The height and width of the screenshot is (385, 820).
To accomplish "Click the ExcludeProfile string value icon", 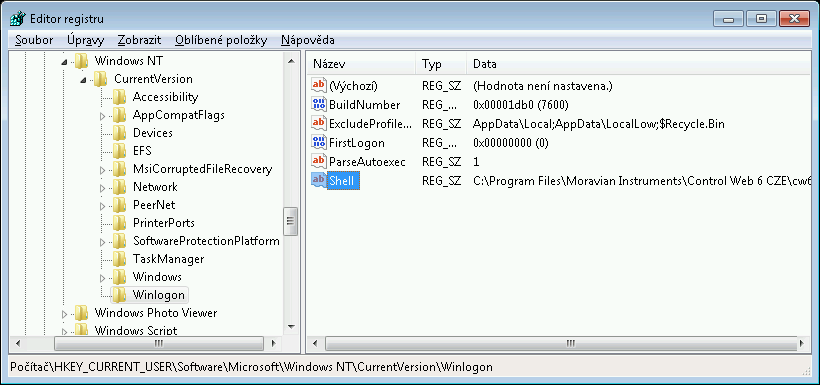I will (318, 123).
